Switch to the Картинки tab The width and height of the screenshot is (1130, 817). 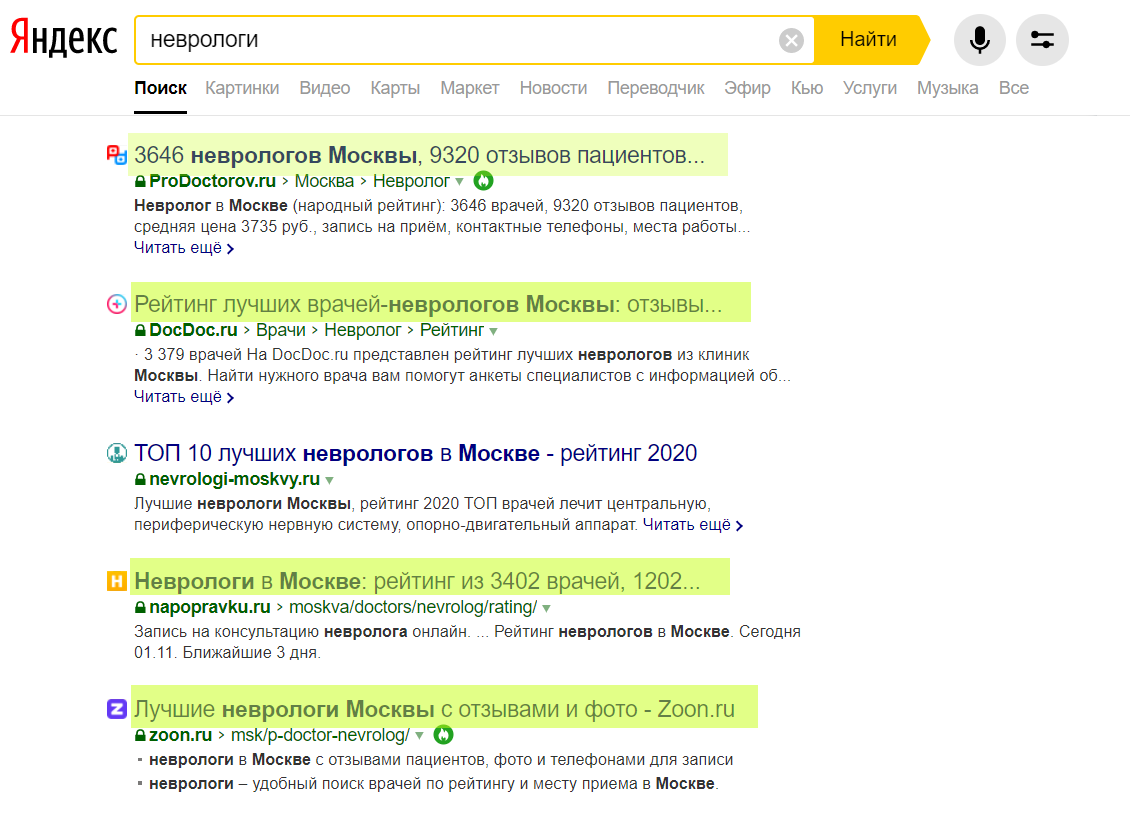click(x=242, y=88)
